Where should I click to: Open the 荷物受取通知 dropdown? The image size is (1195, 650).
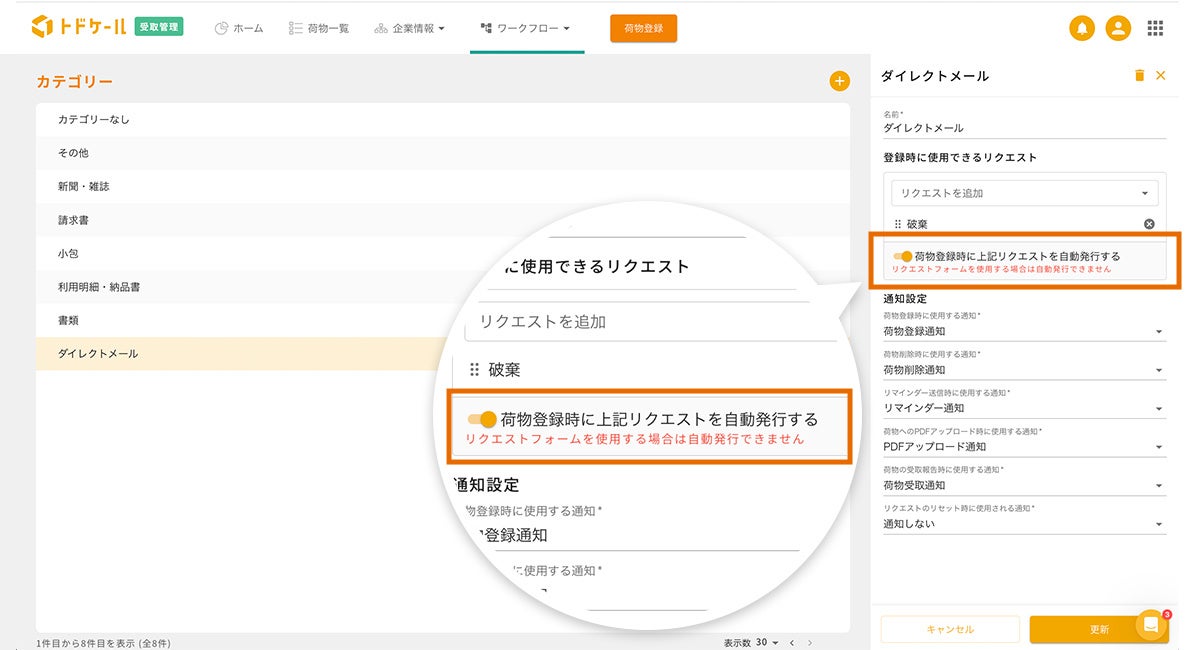coord(1024,485)
